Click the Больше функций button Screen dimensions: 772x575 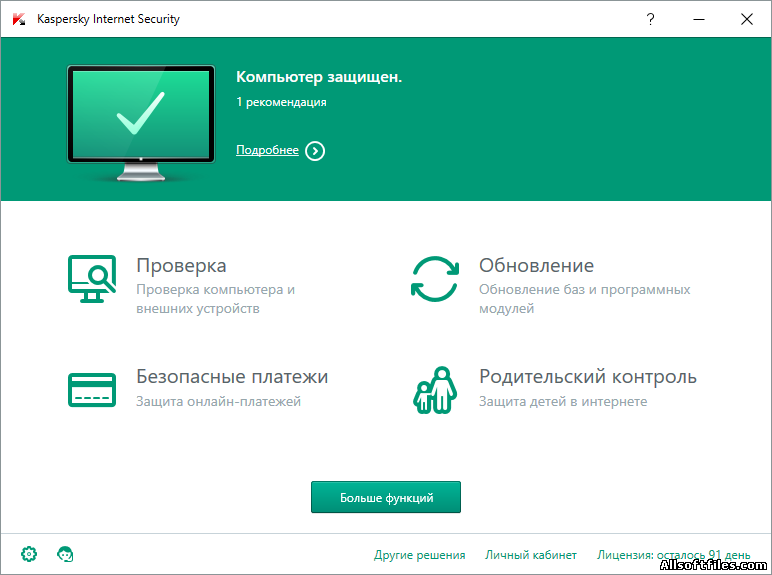(386, 497)
